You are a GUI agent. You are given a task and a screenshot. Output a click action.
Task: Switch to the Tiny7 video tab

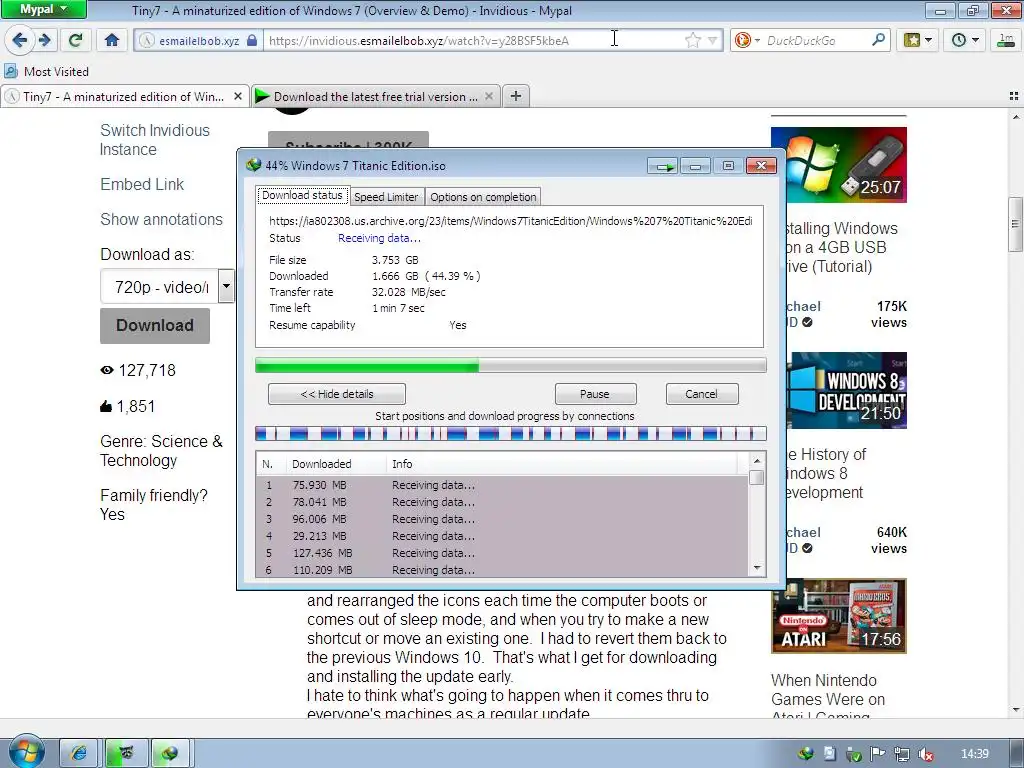point(124,97)
